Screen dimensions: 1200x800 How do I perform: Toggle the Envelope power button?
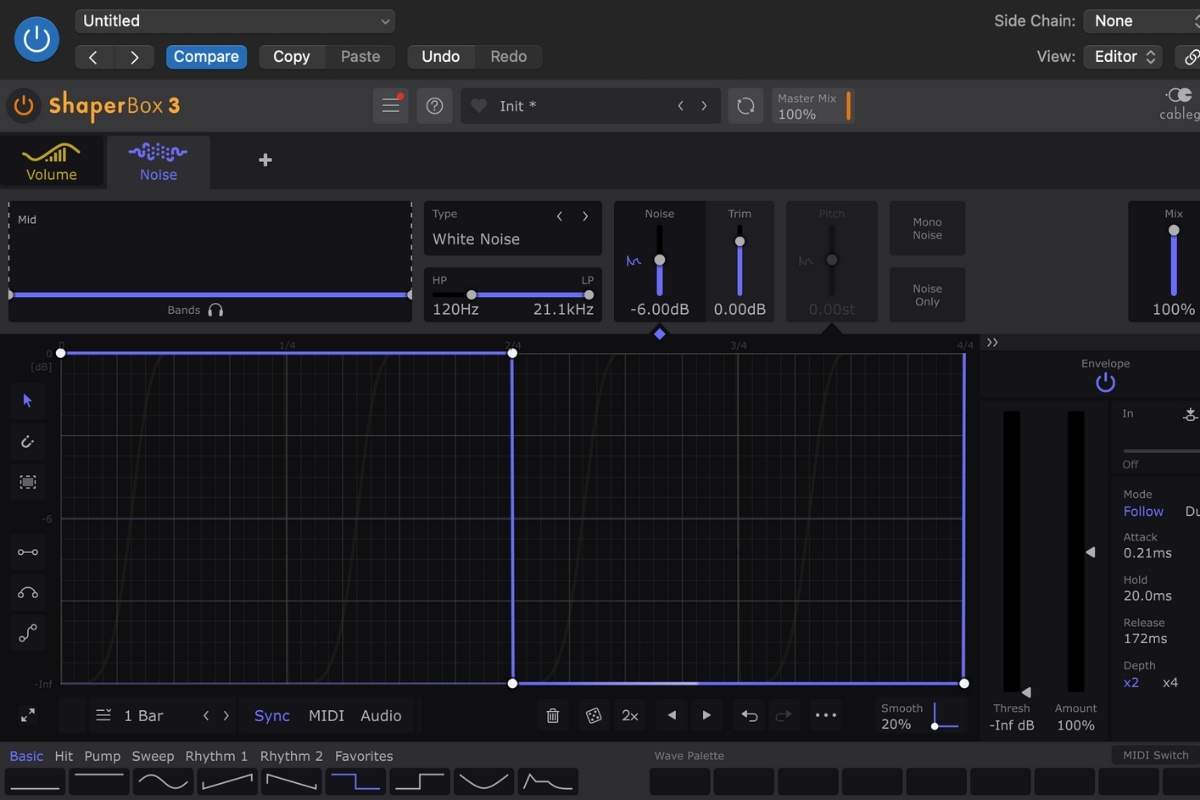click(1105, 383)
